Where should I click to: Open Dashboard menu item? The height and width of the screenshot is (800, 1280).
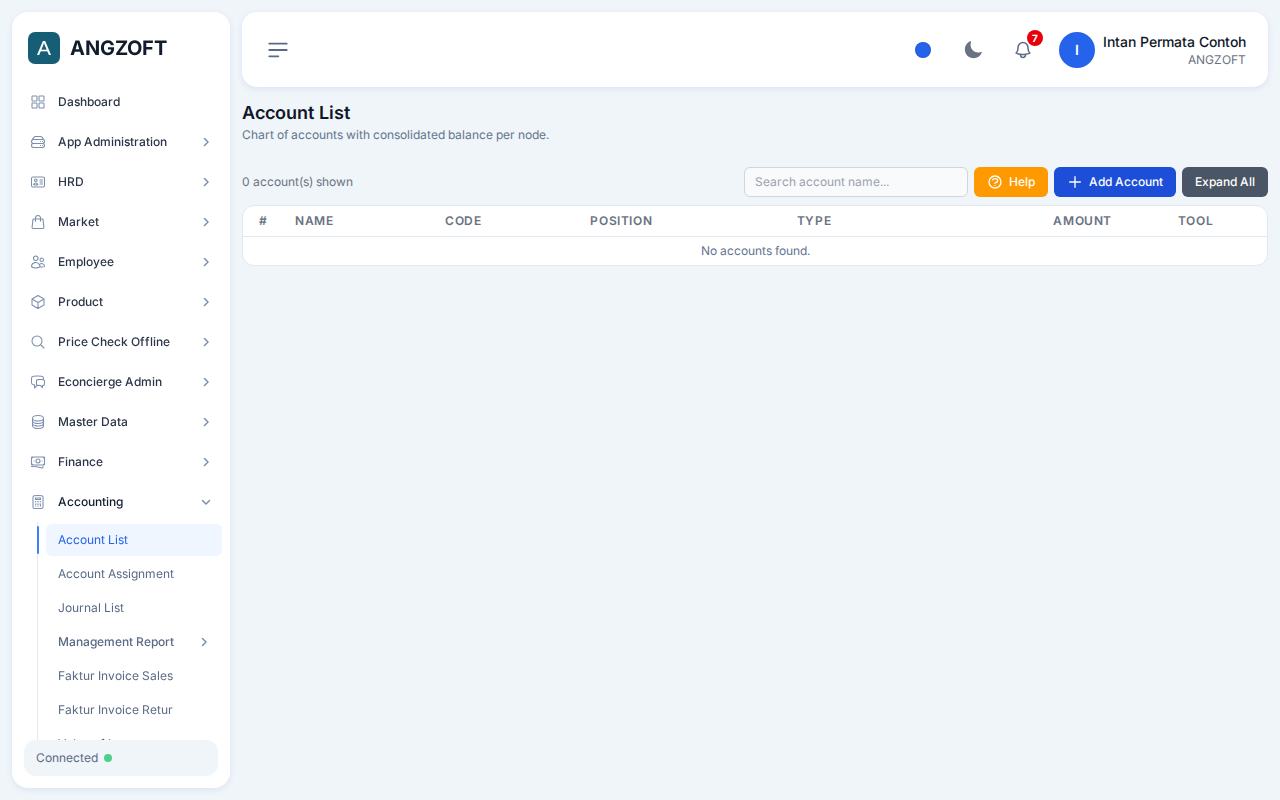[121, 102]
